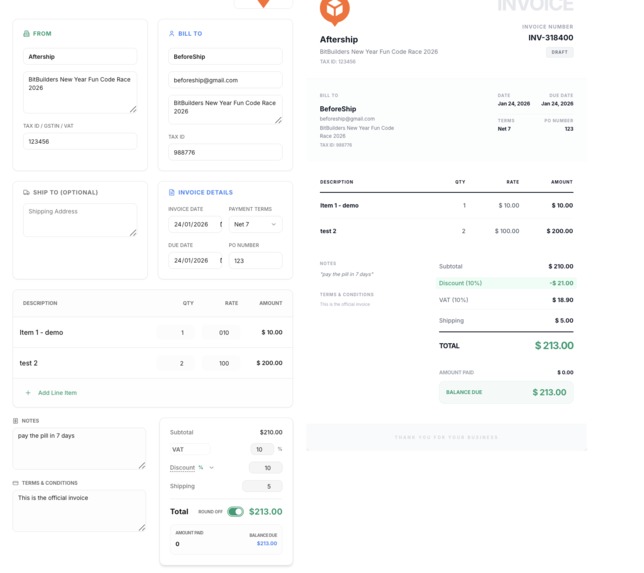Edit quantity of Item 1 - demo
The width and height of the screenshot is (644, 573).
pyautogui.click(x=176, y=332)
